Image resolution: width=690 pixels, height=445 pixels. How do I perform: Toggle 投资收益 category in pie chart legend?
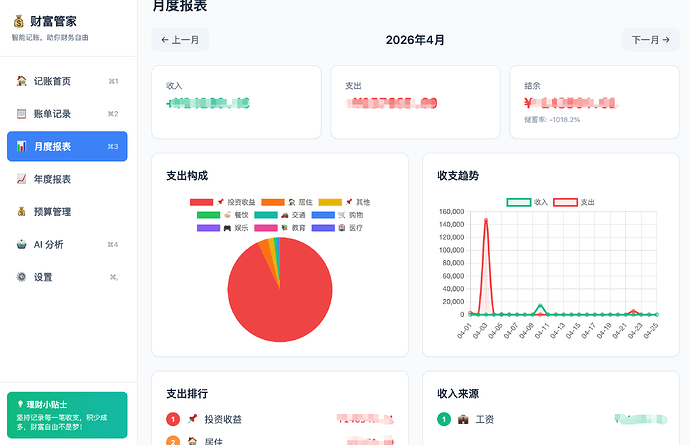click(x=222, y=202)
